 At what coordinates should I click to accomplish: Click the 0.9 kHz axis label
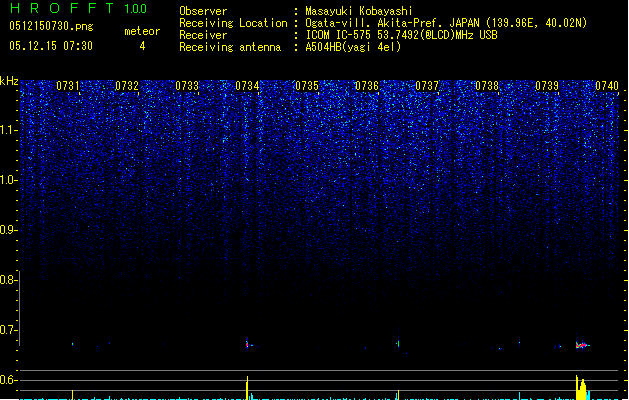(x=9, y=230)
